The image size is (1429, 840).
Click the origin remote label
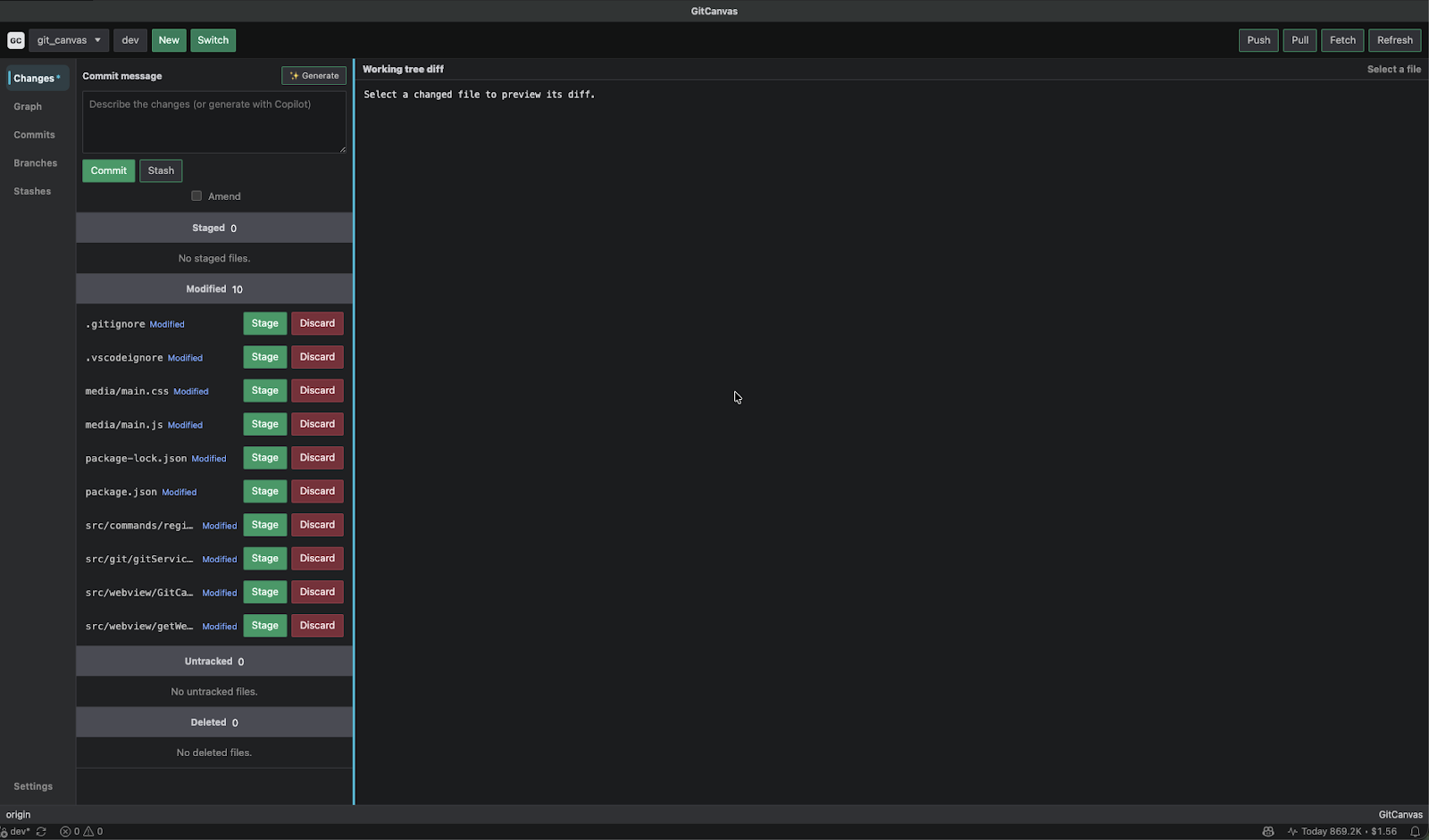(x=18, y=814)
